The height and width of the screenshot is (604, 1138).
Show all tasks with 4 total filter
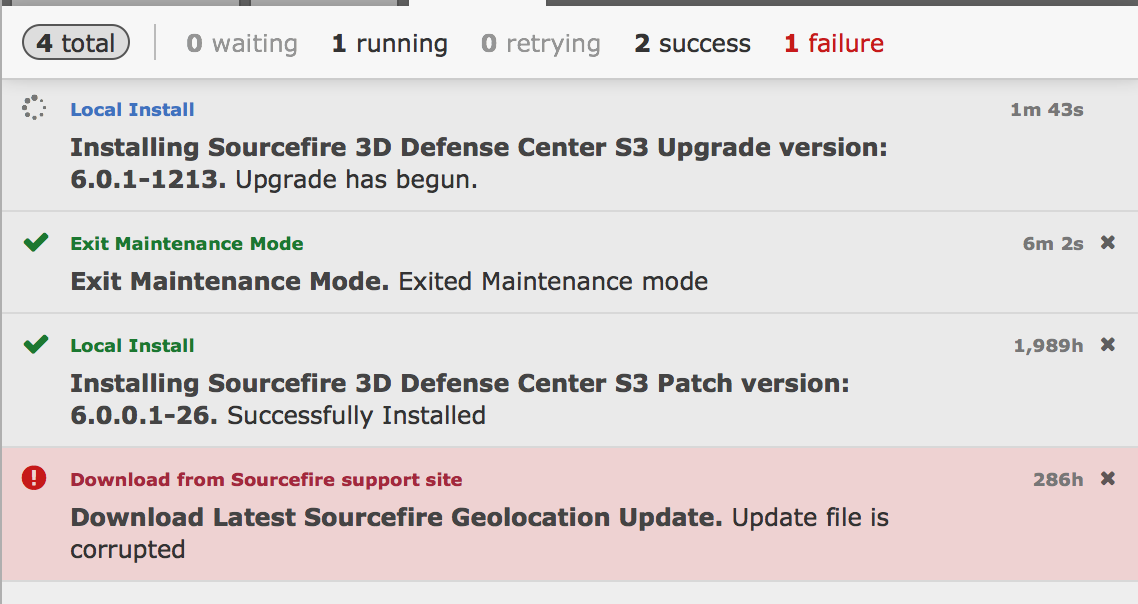click(x=76, y=43)
